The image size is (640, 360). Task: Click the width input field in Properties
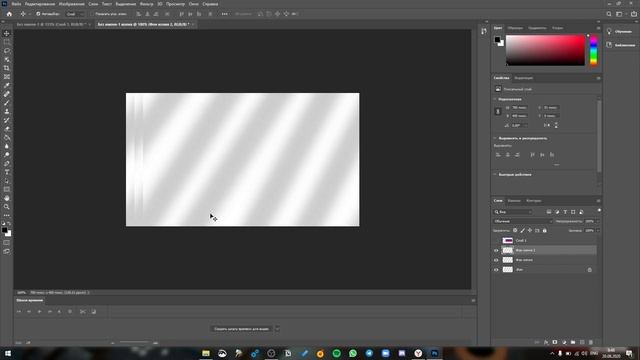[x=519, y=108]
